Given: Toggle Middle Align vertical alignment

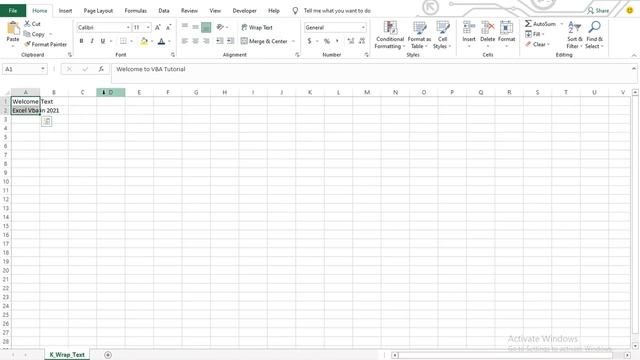Looking at the screenshot, I should click(196, 27).
